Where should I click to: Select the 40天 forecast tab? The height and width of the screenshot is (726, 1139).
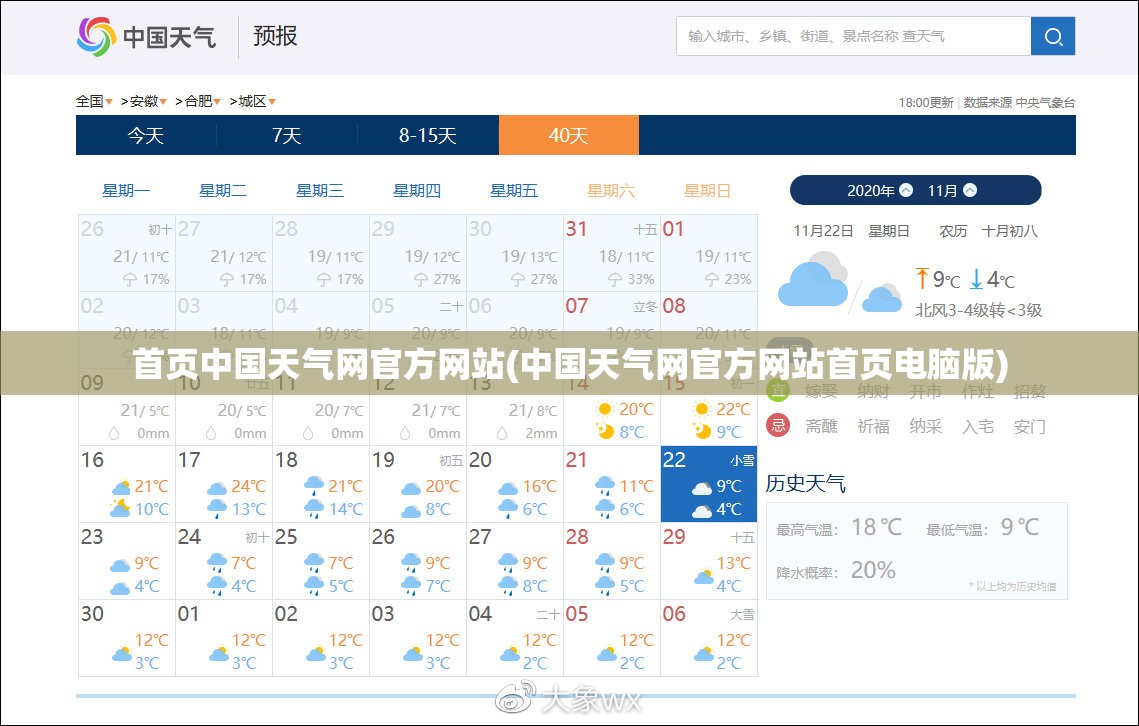569,135
